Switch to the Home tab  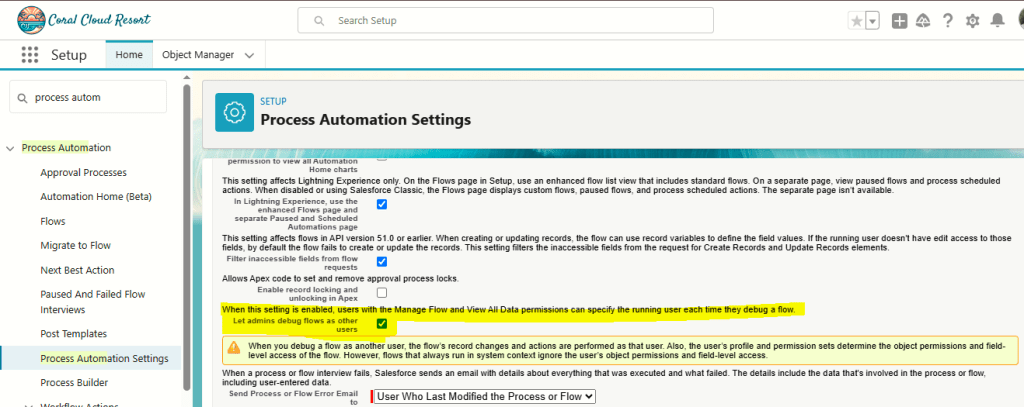click(x=129, y=55)
